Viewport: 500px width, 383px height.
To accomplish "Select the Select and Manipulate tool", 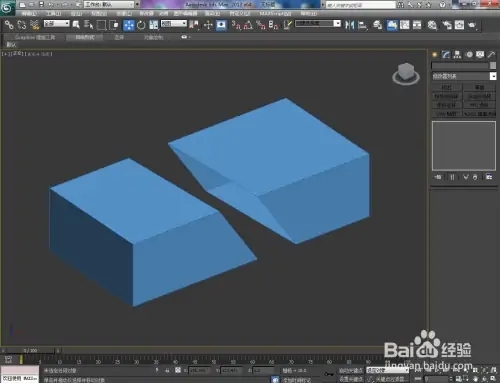I will pyautogui.click(x=208, y=25).
